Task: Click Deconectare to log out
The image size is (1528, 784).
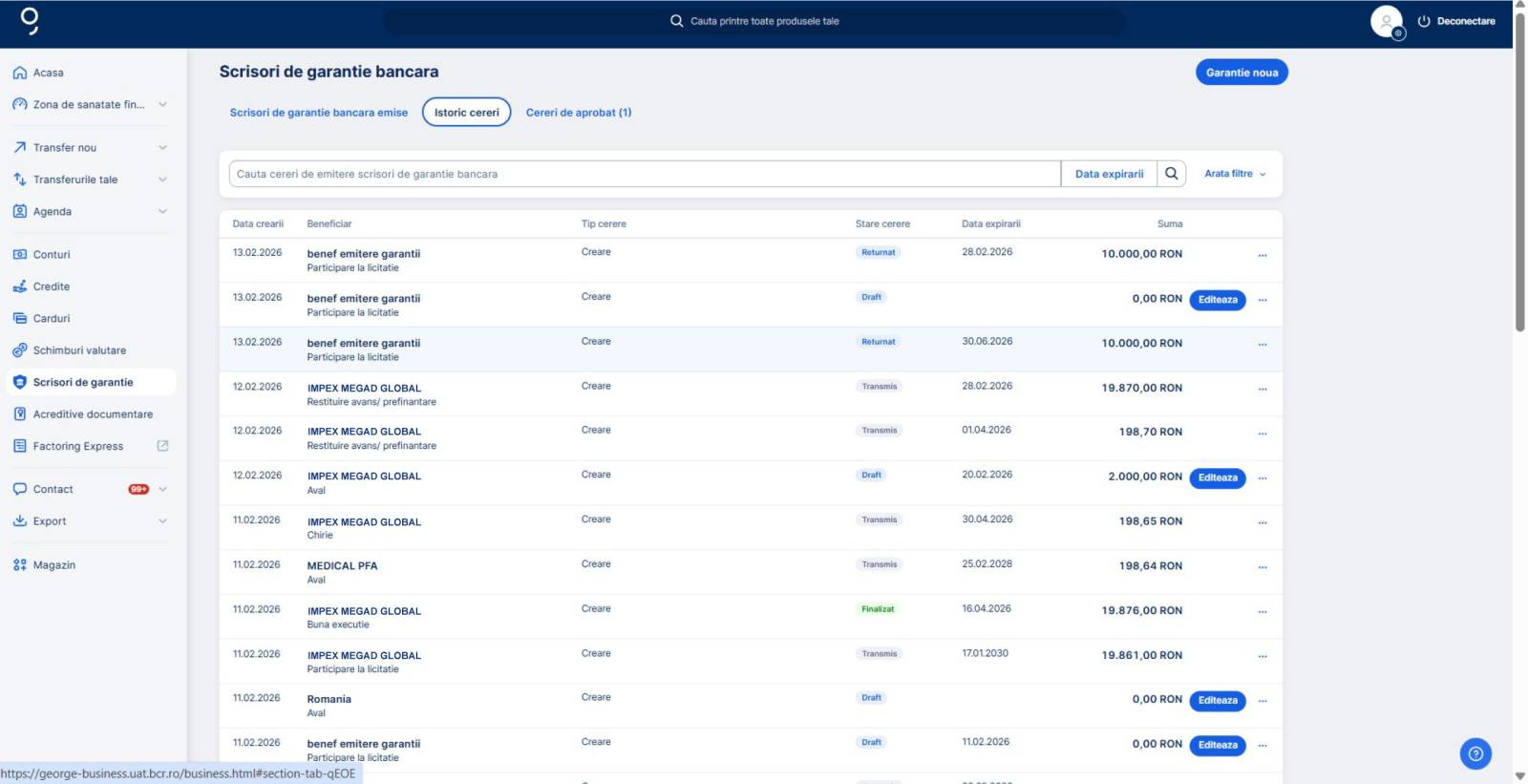Action: pyautogui.click(x=1456, y=21)
